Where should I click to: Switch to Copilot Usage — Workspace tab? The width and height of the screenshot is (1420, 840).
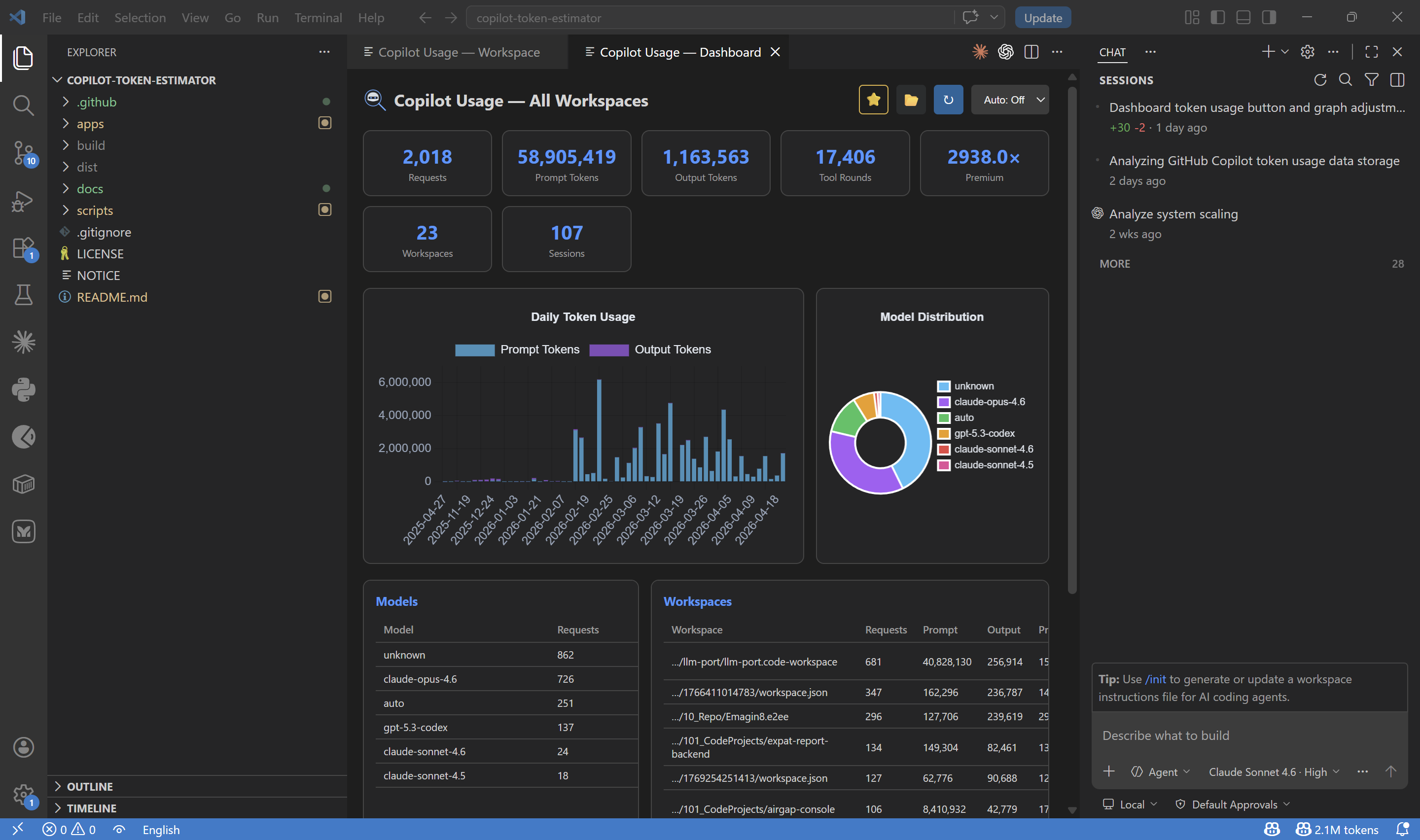(457, 52)
